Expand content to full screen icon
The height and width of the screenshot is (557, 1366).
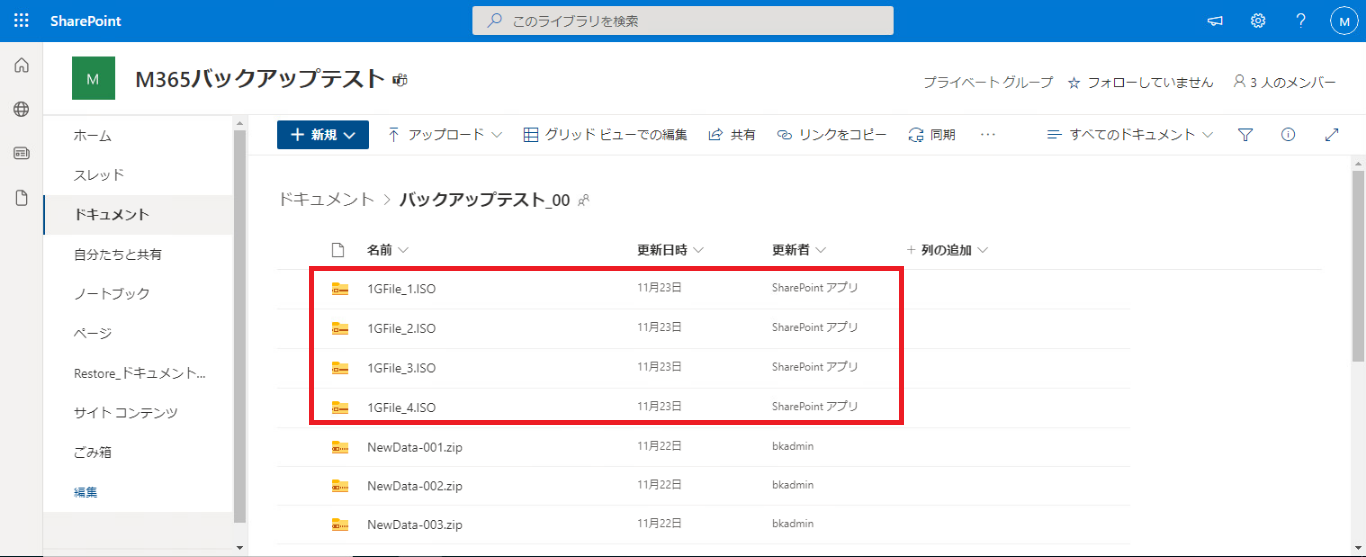[x=1331, y=135]
